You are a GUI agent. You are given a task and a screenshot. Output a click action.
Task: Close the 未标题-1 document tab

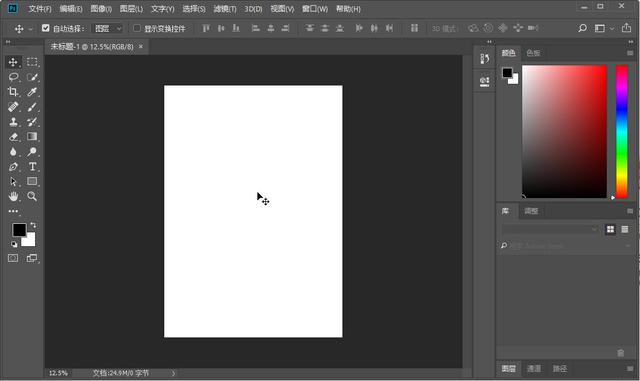coord(141,47)
